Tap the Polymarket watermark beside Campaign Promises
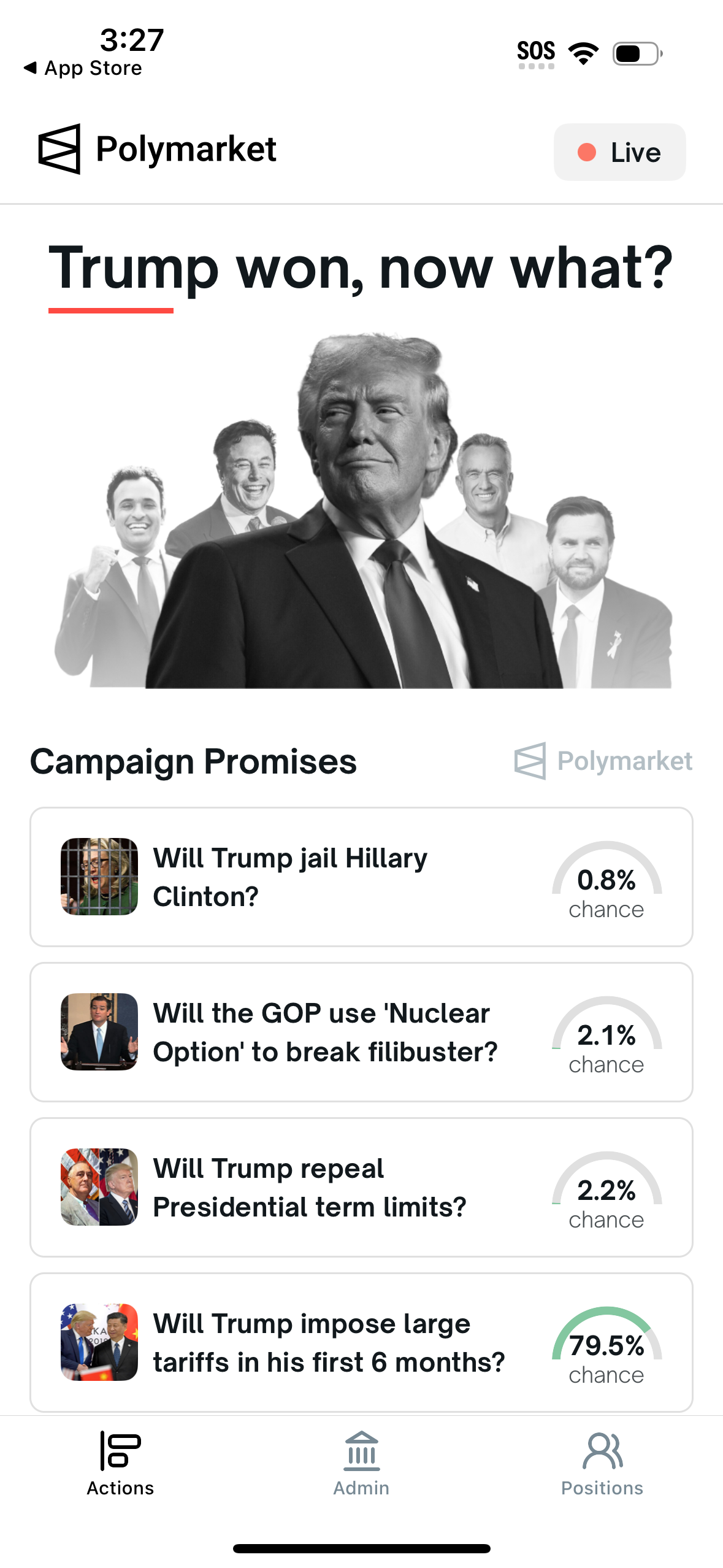723x1568 pixels. click(603, 761)
